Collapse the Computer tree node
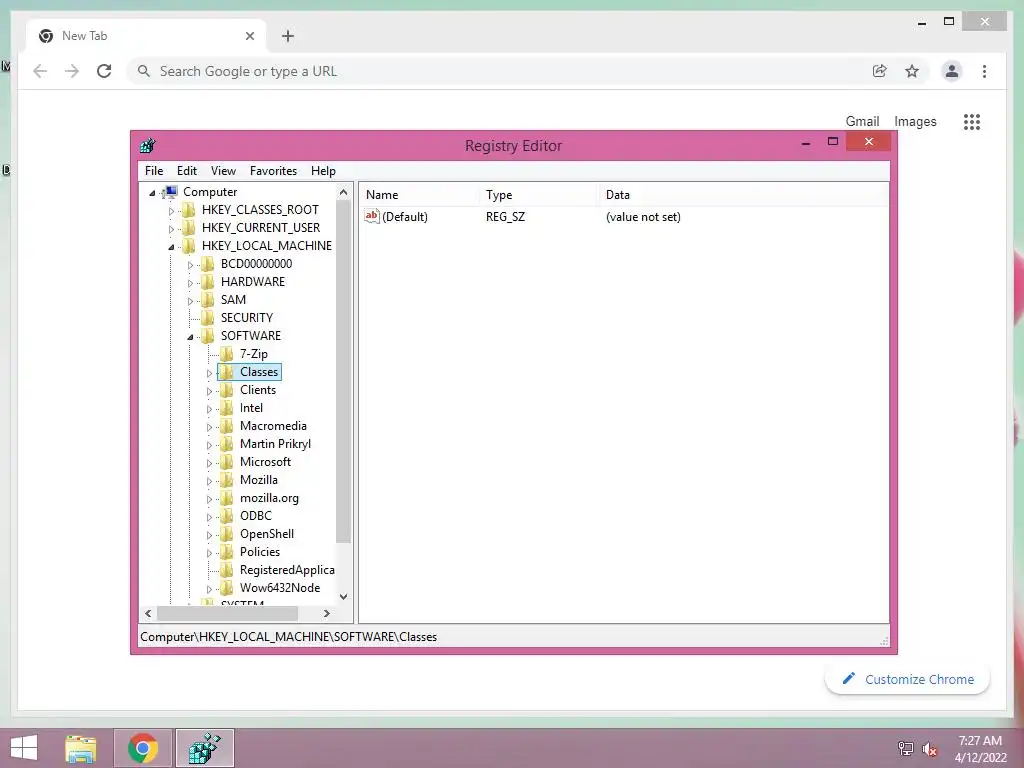Screen dimensions: 1024x768 pyautogui.click(x=152, y=193)
